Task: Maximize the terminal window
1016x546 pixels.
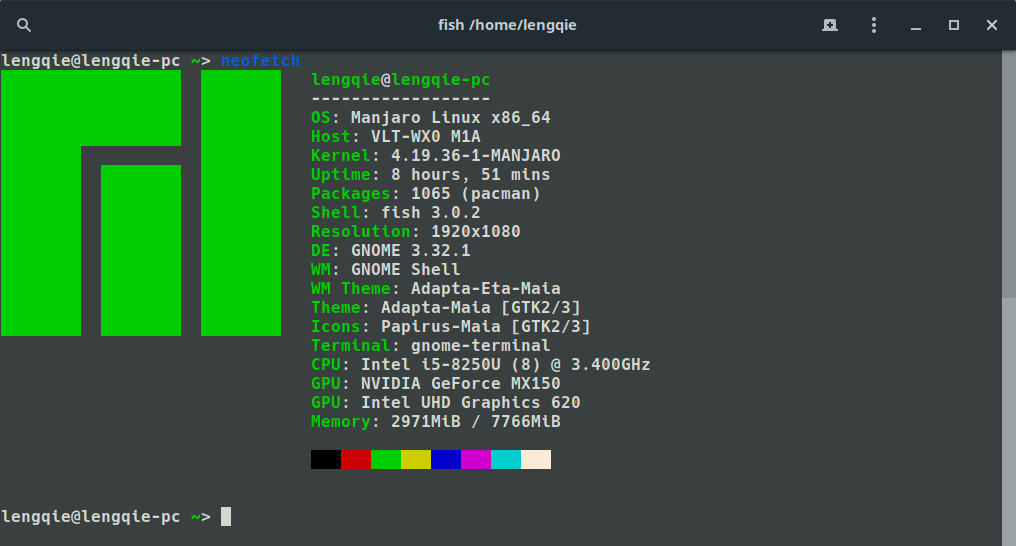Action: click(953, 25)
